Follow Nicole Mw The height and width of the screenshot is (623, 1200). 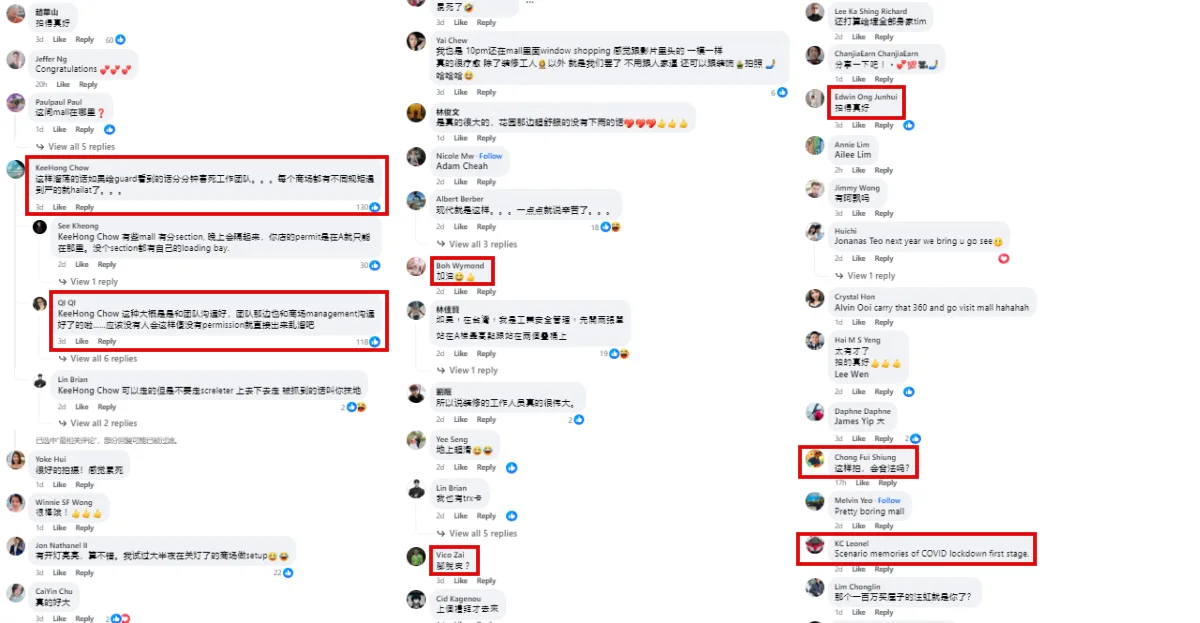(x=491, y=156)
